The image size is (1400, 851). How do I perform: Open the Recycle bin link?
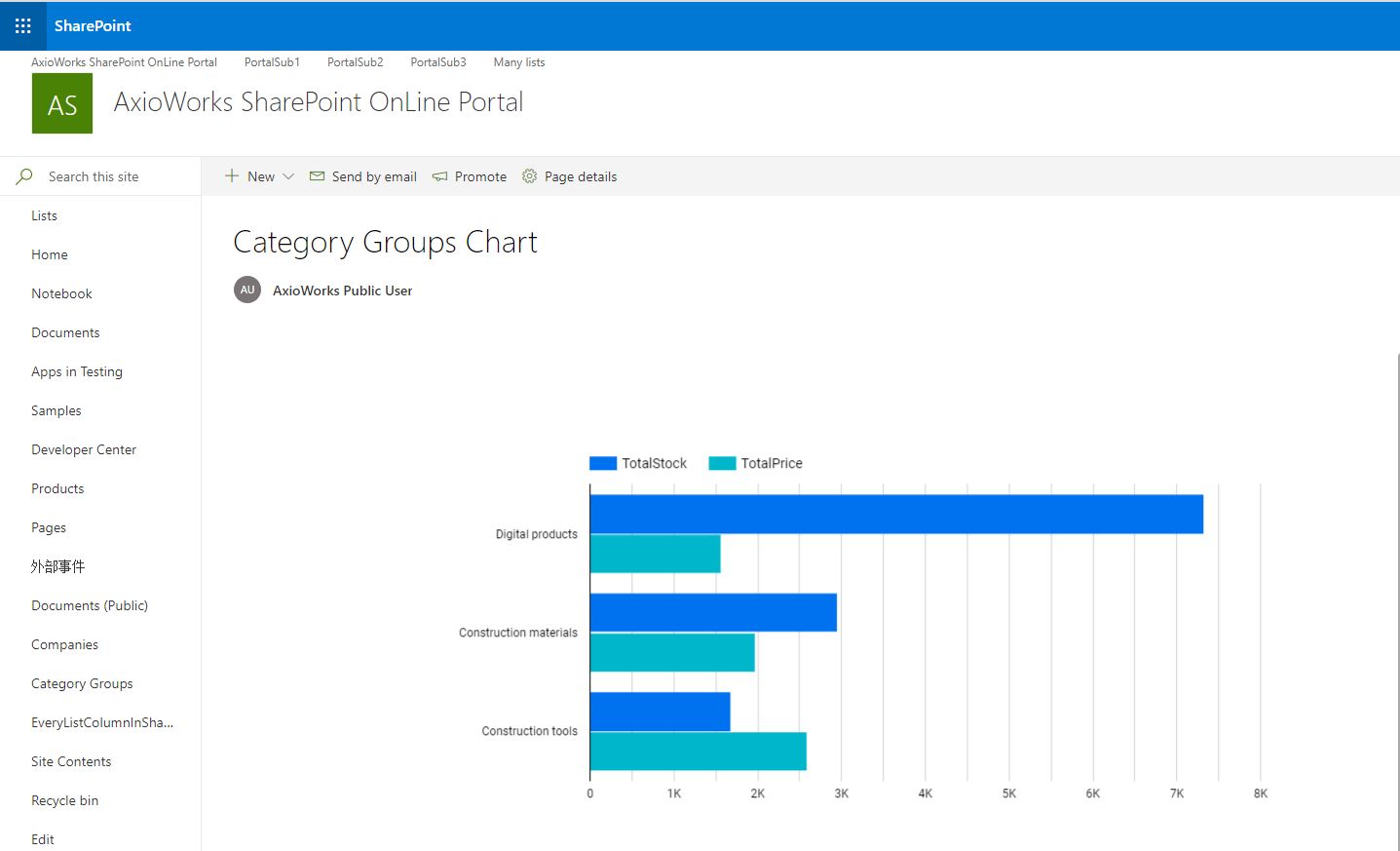[x=64, y=800]
